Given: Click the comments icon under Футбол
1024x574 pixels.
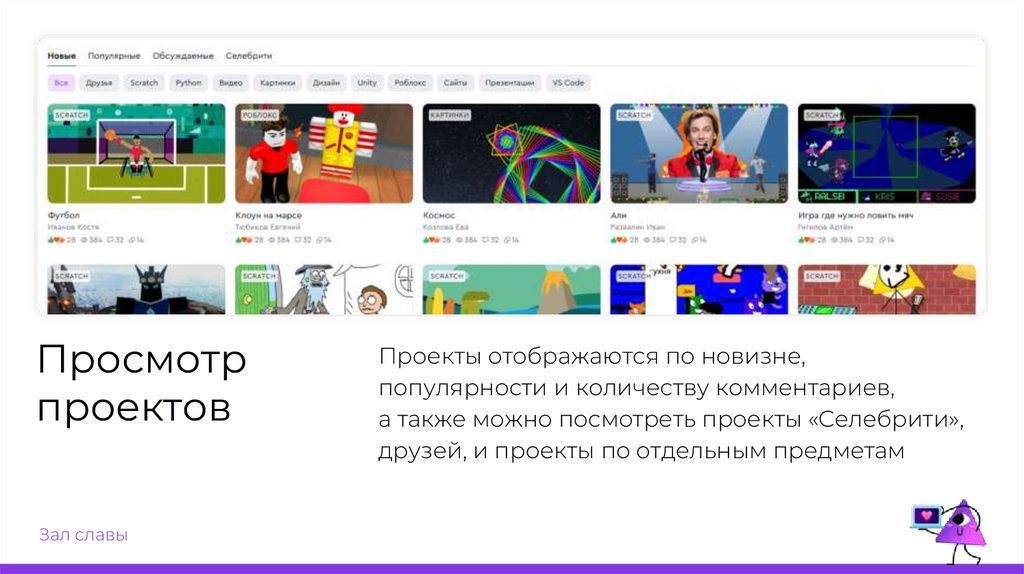Looking at the screenshot, I should (110, 240).
